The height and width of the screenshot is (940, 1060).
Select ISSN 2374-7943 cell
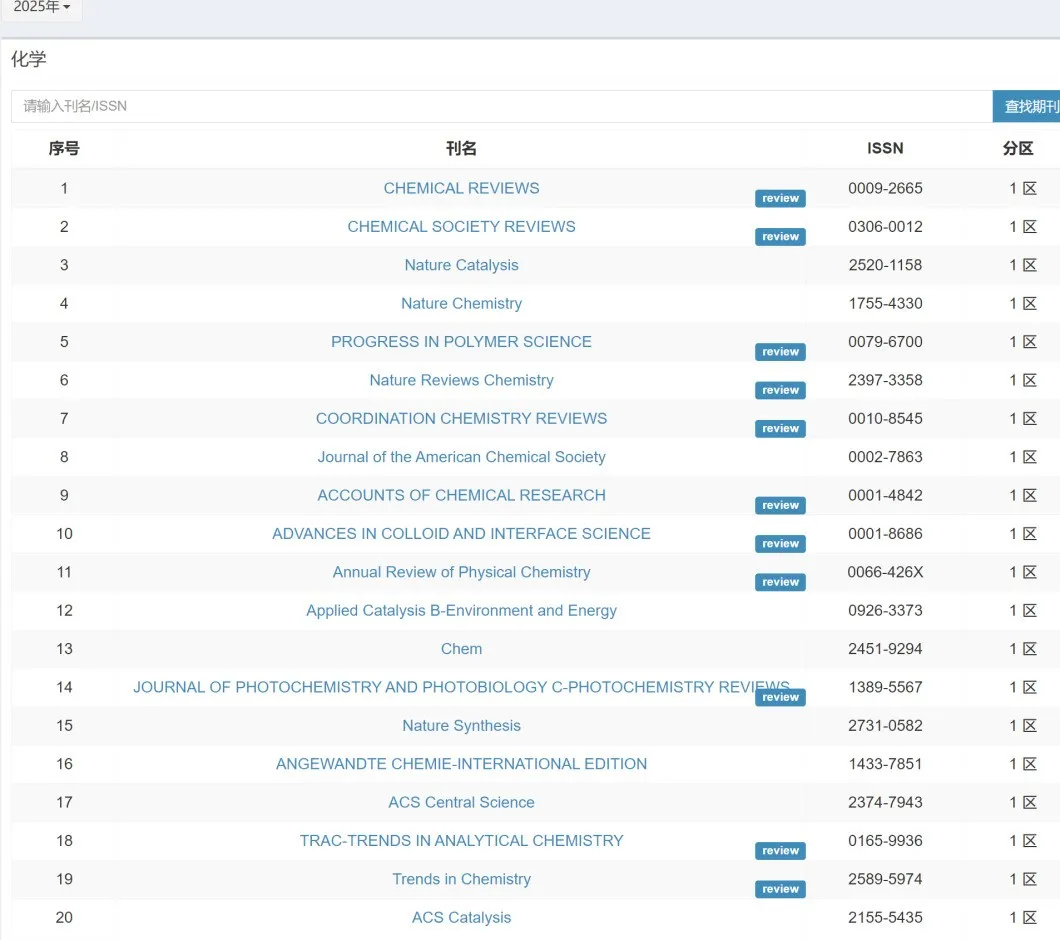click(x=885, y=802)
